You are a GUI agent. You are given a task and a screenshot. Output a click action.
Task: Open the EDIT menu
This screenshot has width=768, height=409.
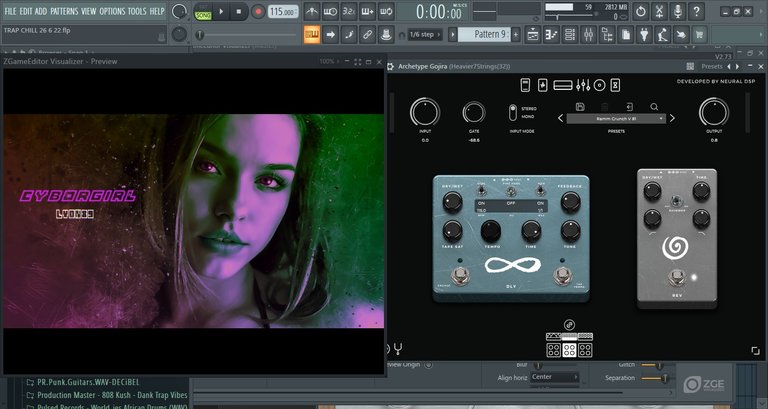(x=25, y=11)
